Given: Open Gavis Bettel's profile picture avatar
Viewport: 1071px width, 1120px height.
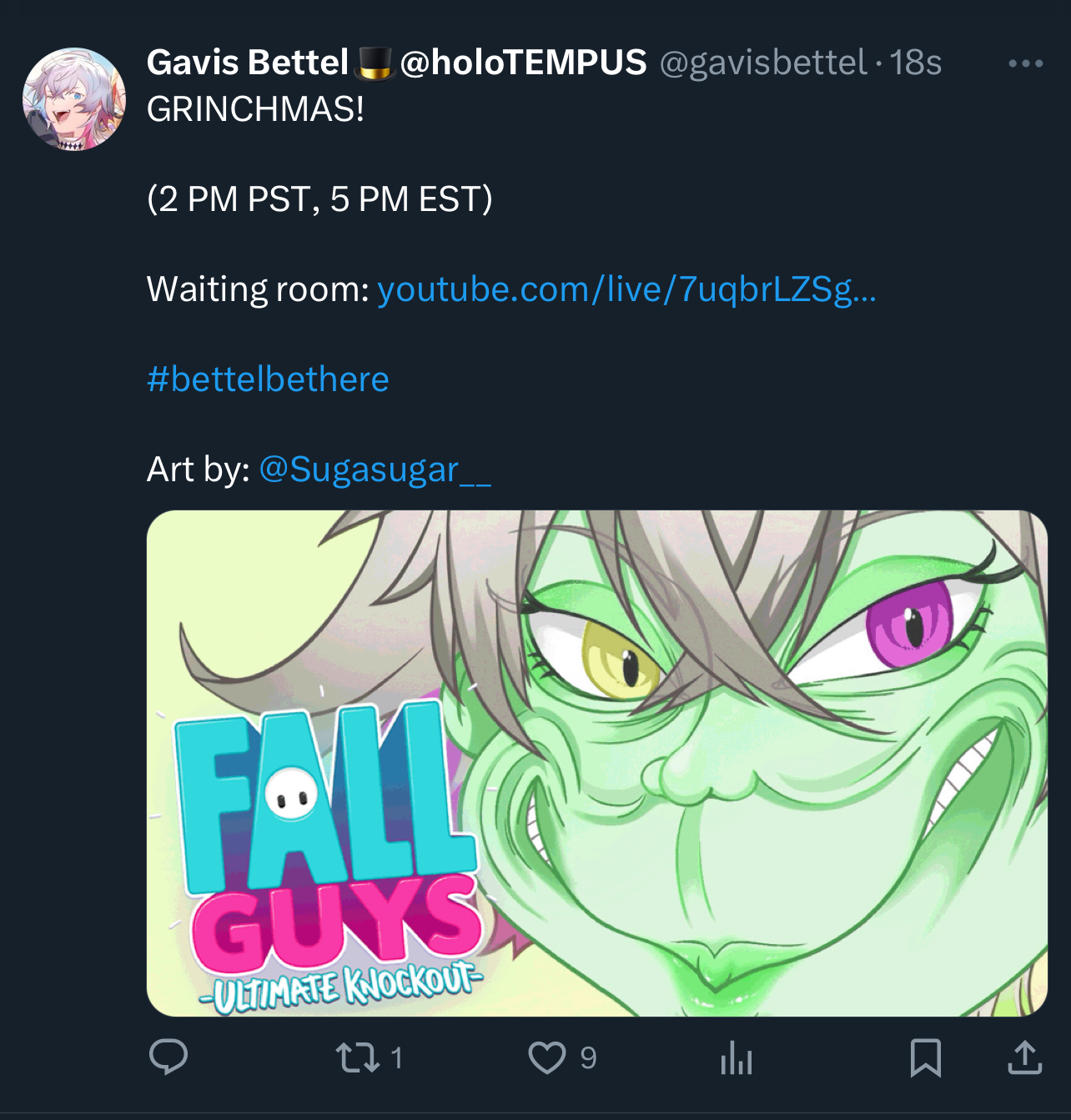Looking at the screenshot, I should pos(74,99).
